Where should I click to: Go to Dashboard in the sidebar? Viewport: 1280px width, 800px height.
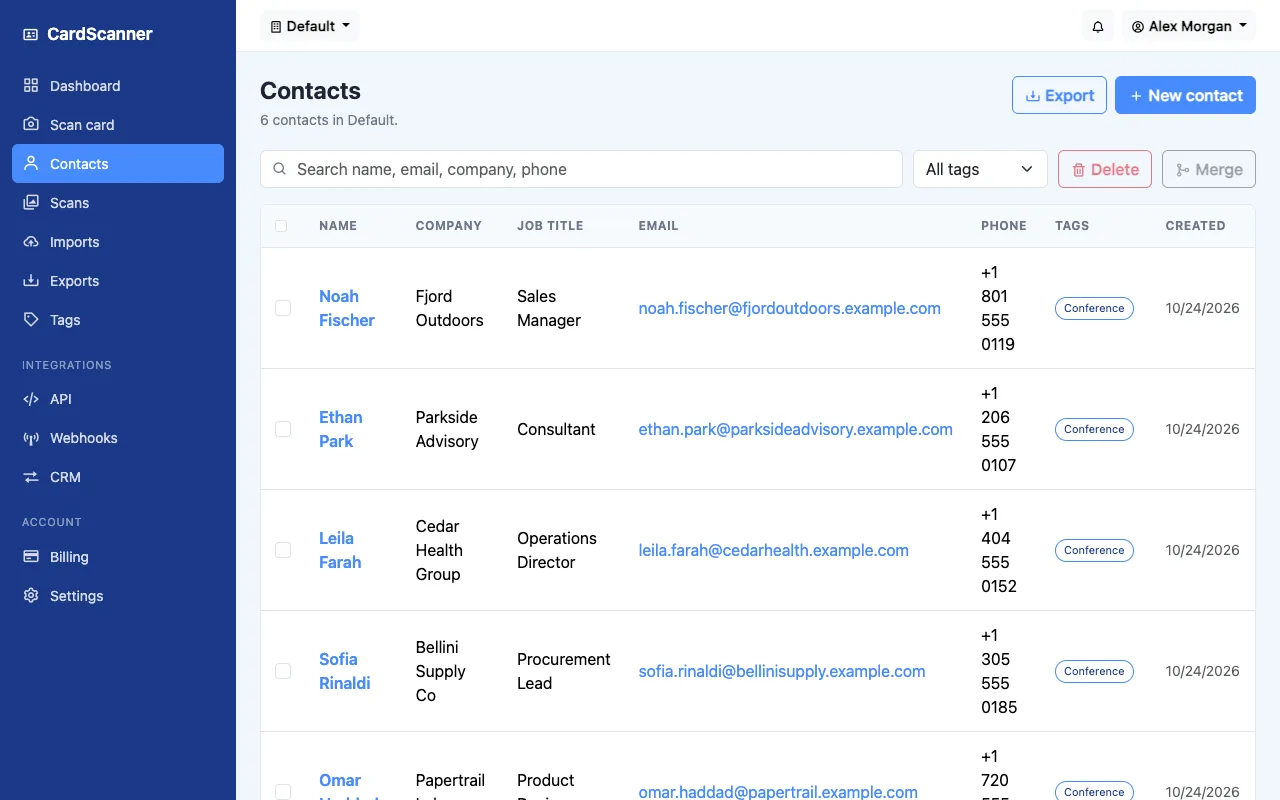(x=118, y=86)
